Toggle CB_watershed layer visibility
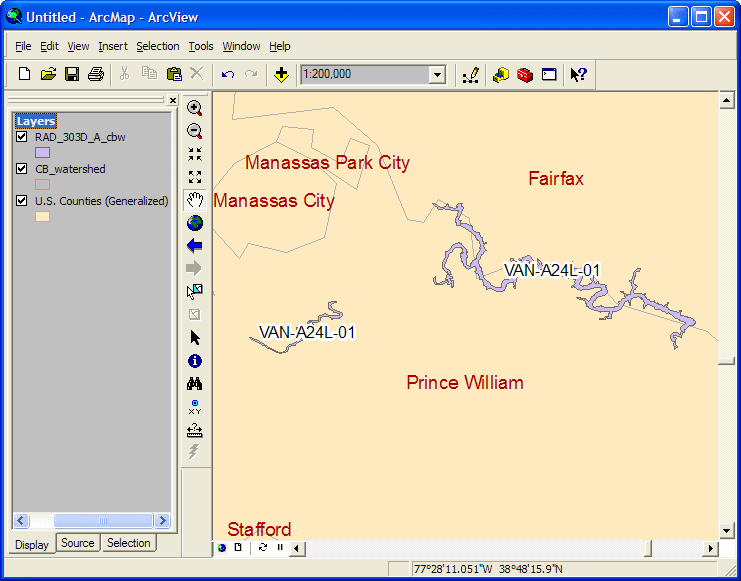This screenshot has width=741, height=581. (x=21, y=169)
